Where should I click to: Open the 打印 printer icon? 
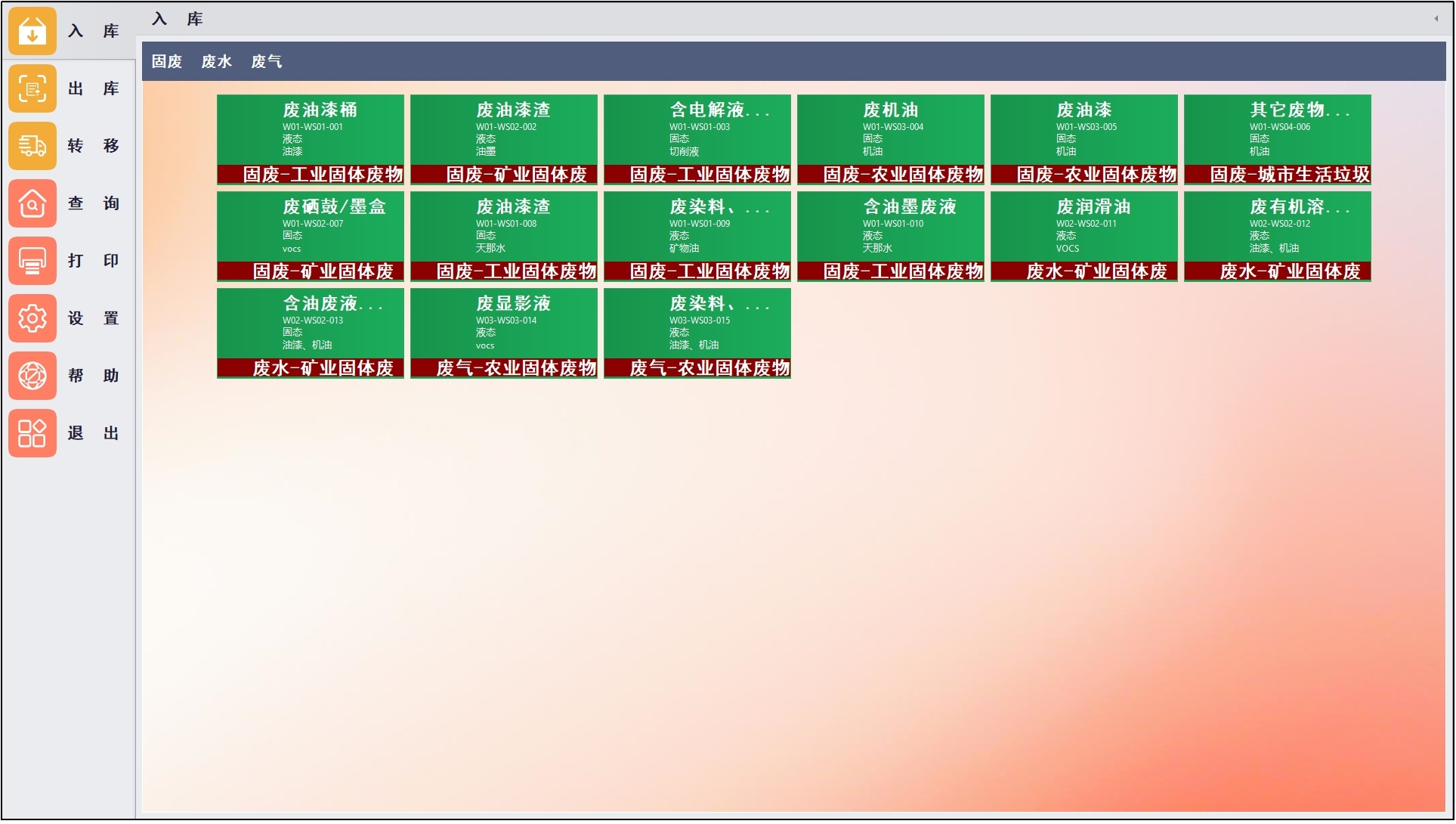click(32, 261)
